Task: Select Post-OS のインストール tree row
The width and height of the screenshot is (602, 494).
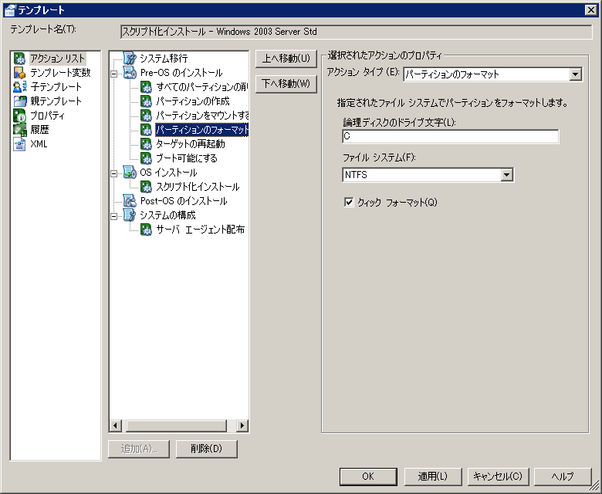Action: coord(184,201)
